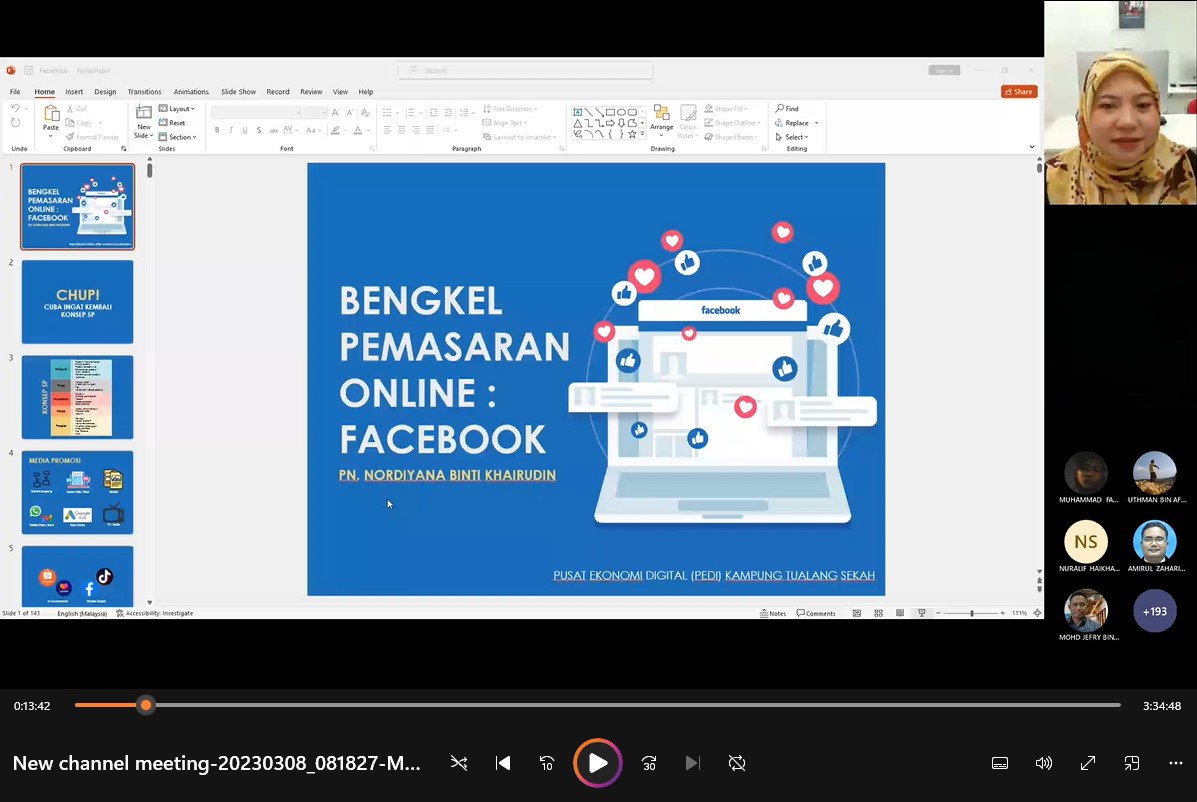
Task: Open the volume control
Action: pyautogui.click(x=1044, y=763)
